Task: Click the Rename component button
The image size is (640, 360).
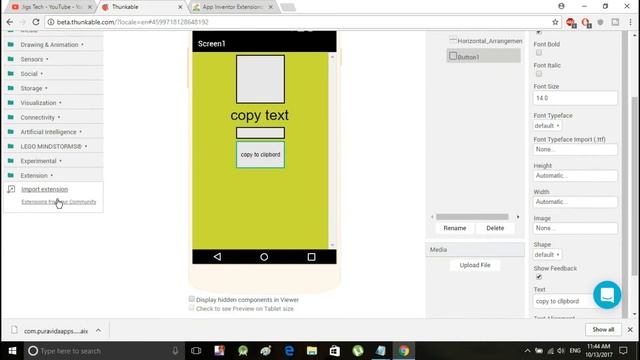Action: coord(455,228)
